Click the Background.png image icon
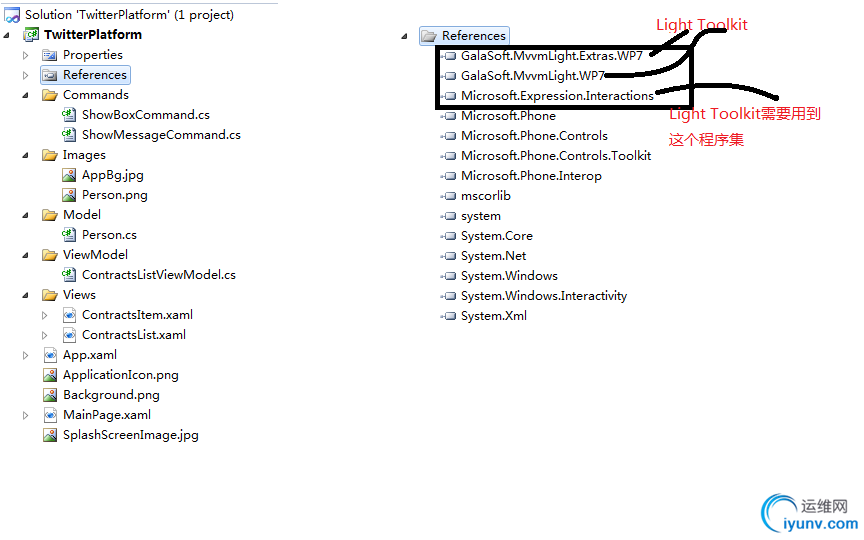The height and width of the screenshot is (540, 864). 50,395
